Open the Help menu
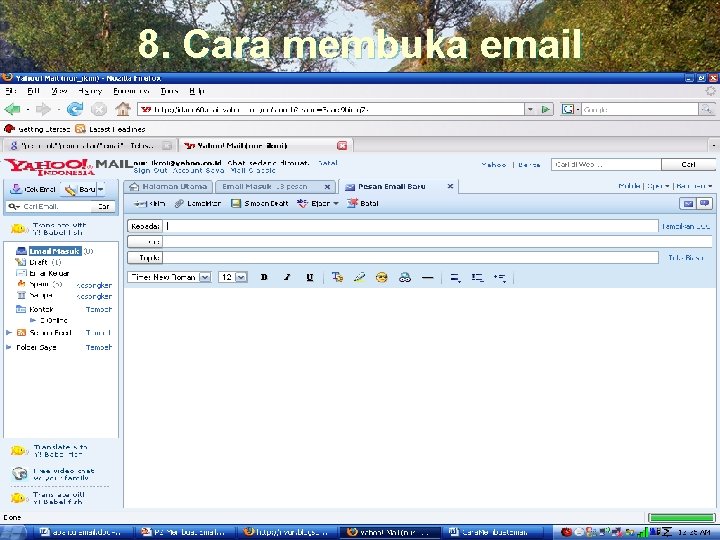The height and width of the screenshot is (540, 720). [x=197, y=91]
